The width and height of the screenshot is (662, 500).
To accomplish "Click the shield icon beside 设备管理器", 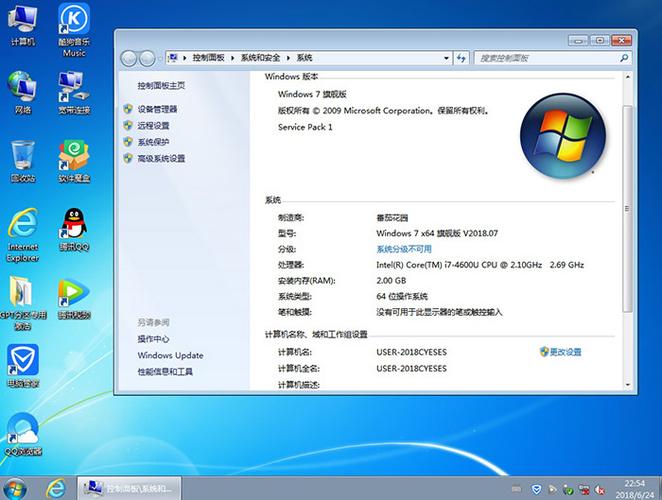I will point(128,109).
